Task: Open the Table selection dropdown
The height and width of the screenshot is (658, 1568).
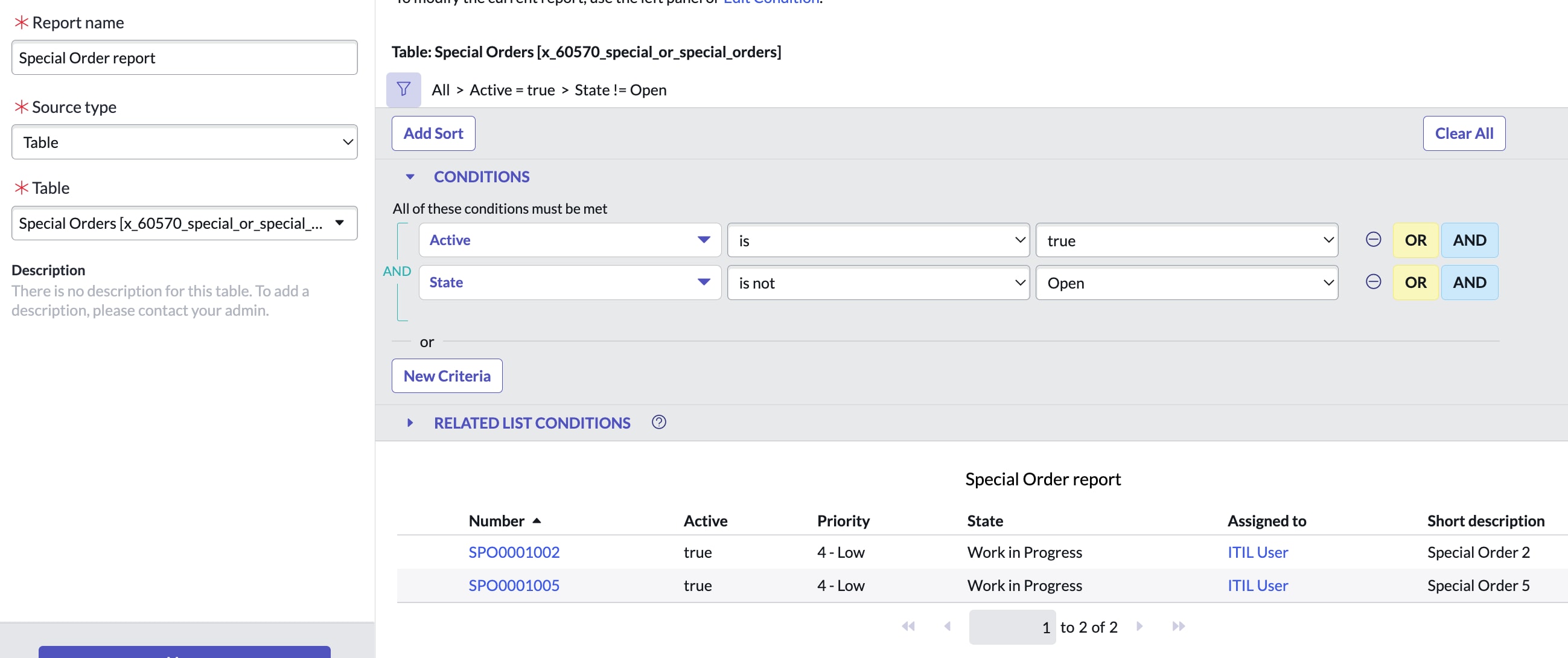Action: [184, 223]
